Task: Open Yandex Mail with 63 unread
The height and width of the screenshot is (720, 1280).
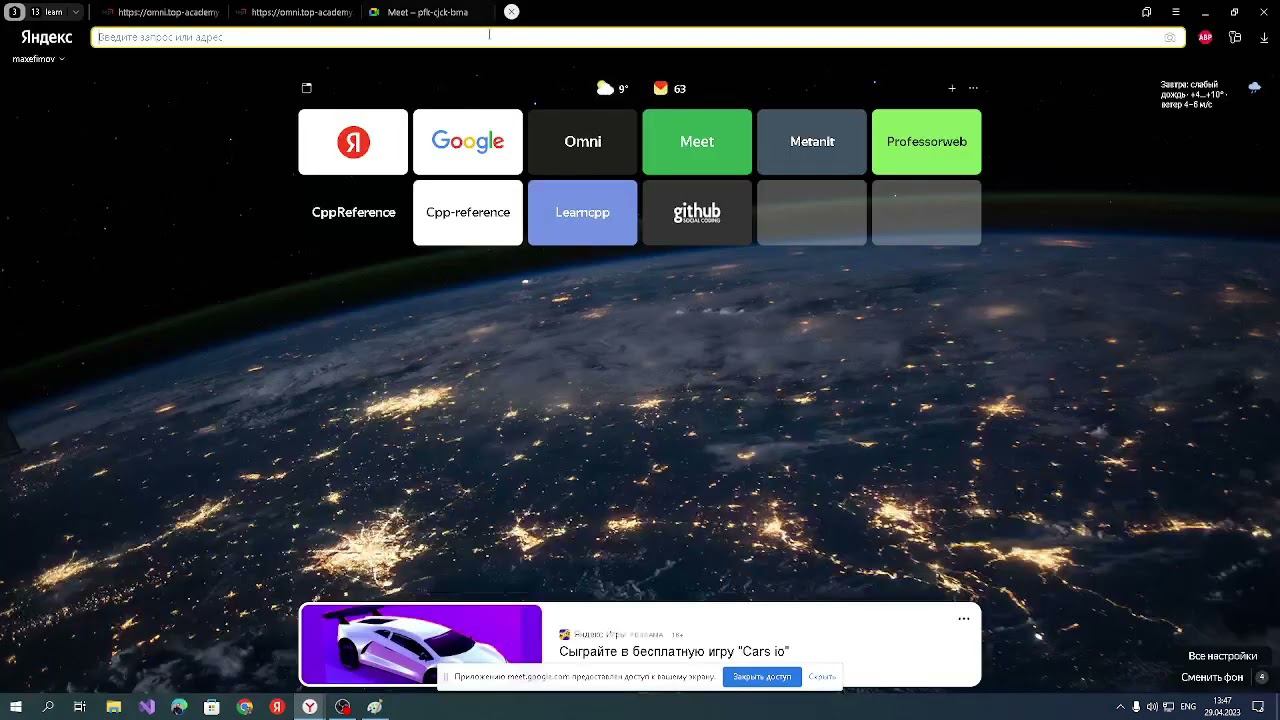Action: (x=669, y=88)
